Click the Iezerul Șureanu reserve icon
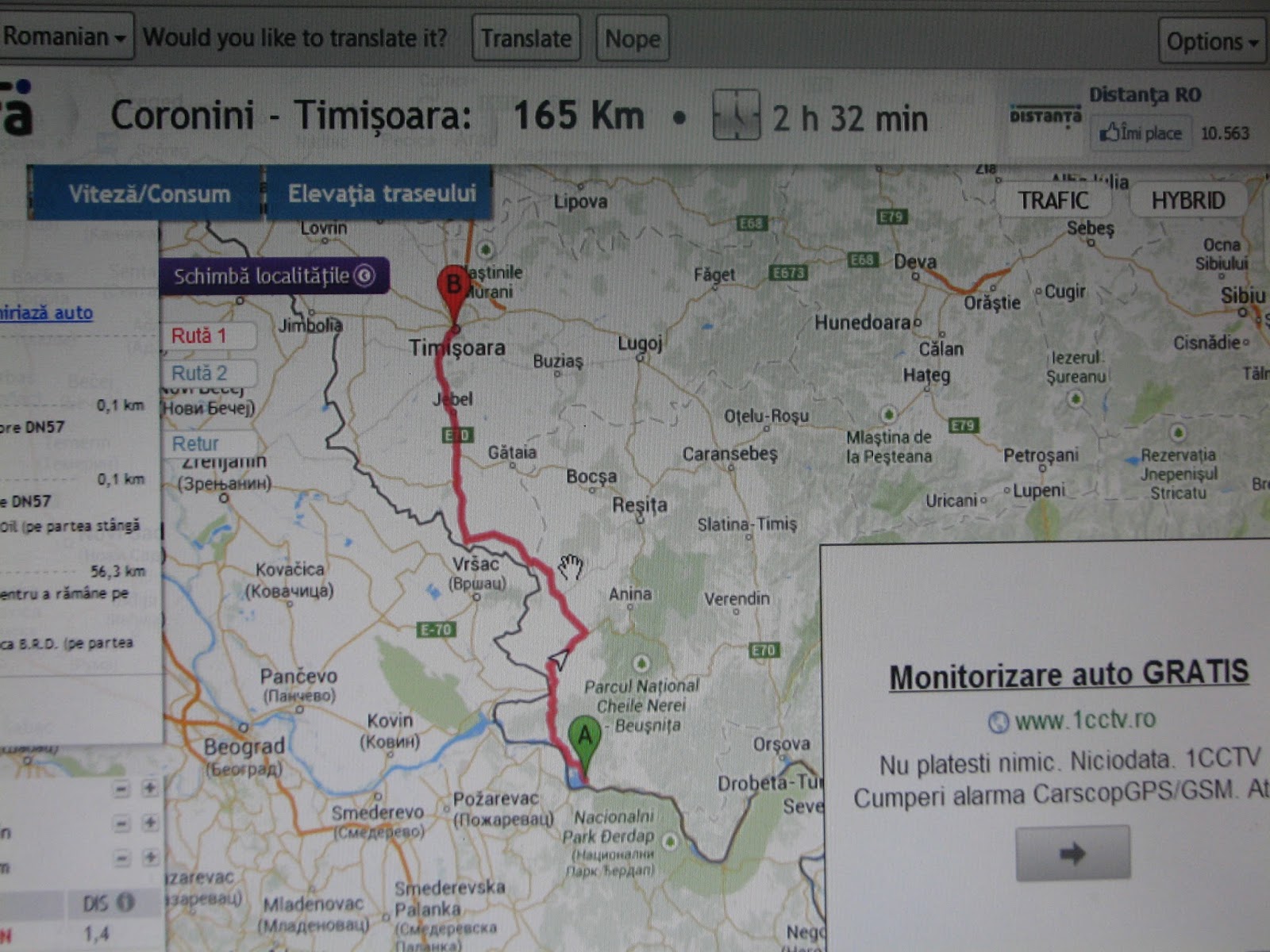Image resolution: width=1270 pixels, height=952 pixels. pos(1076,398)
